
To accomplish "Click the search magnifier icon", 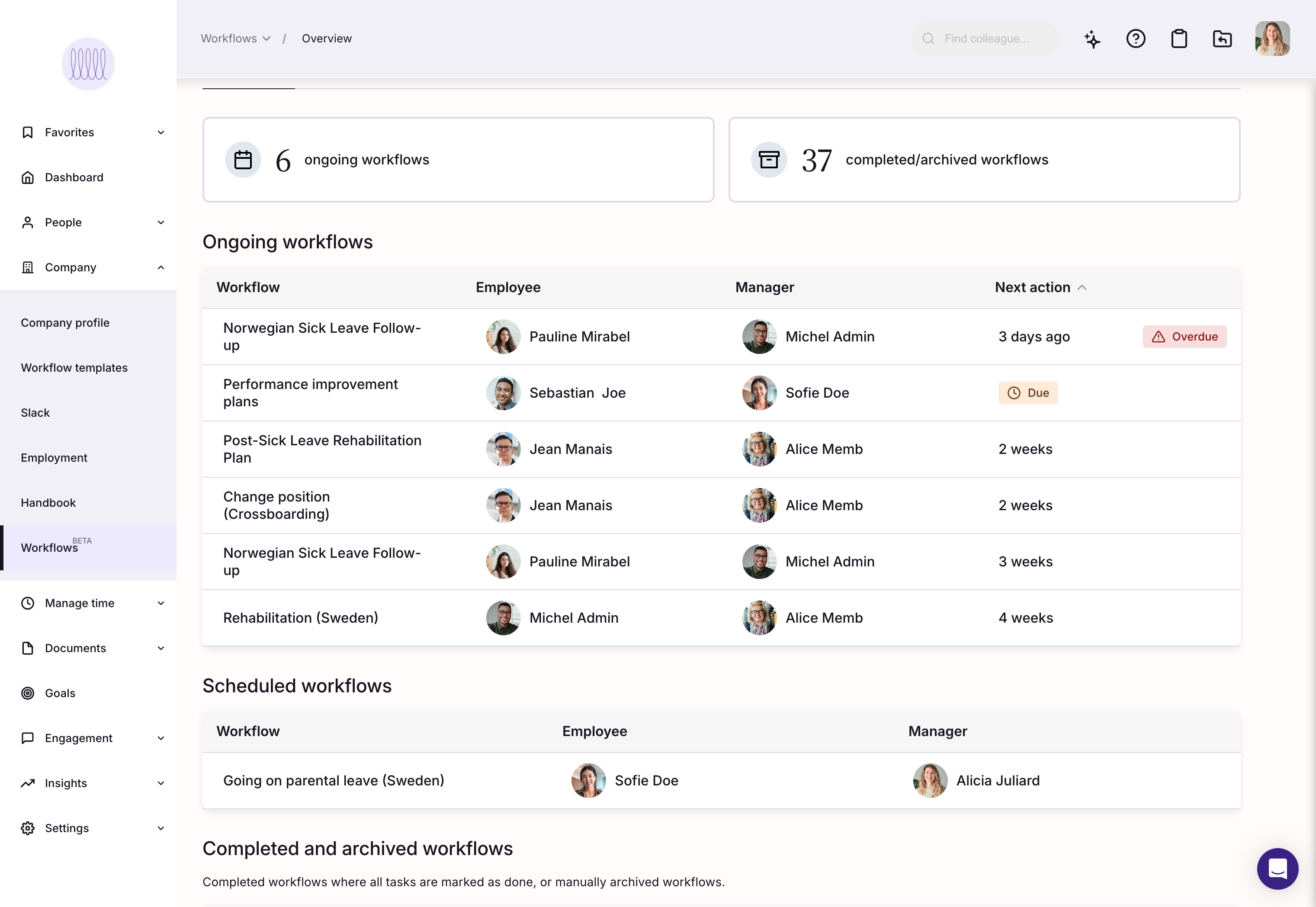I will [x=928, y=39].
